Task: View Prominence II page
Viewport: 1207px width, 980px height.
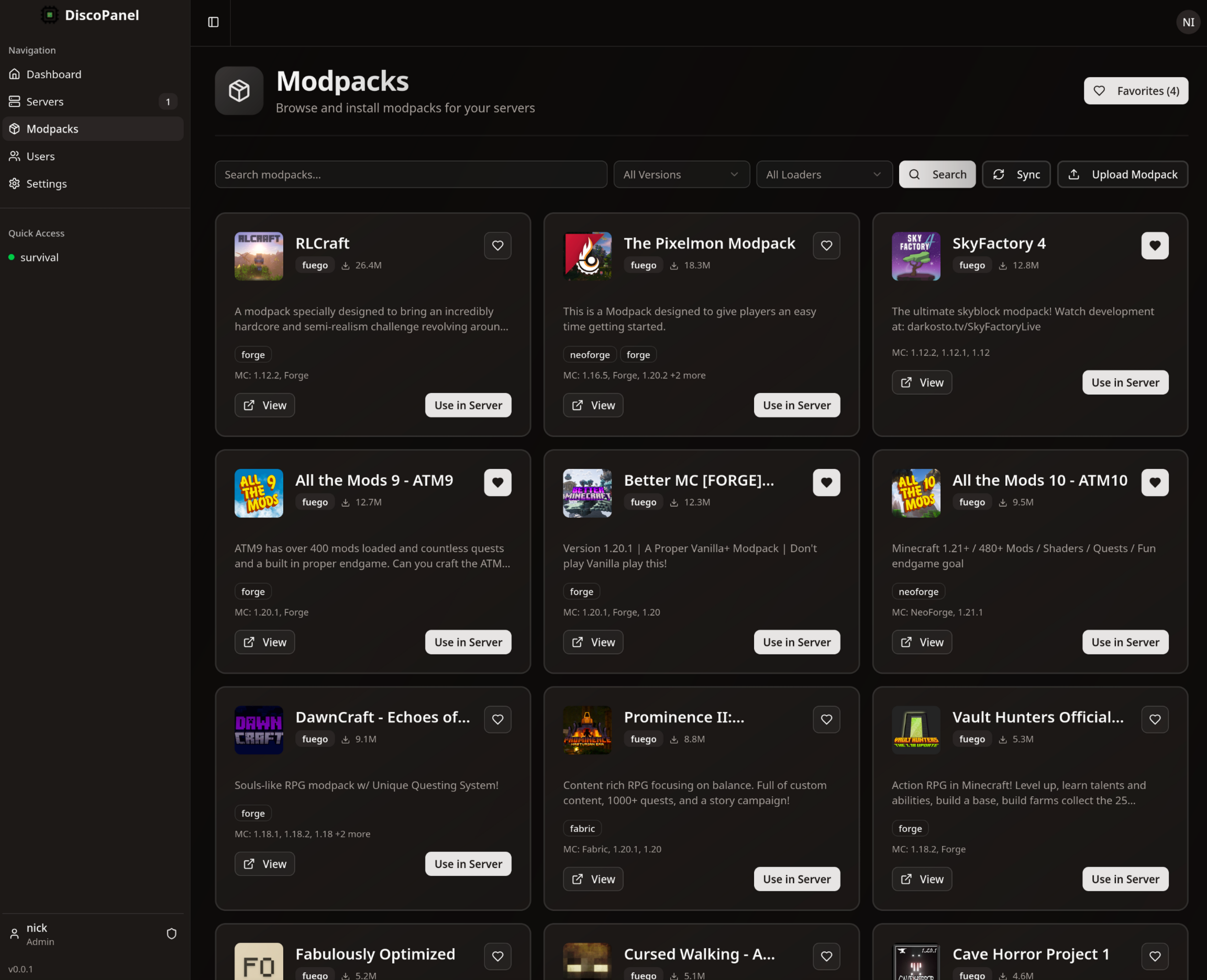Action: coord(593,879)
